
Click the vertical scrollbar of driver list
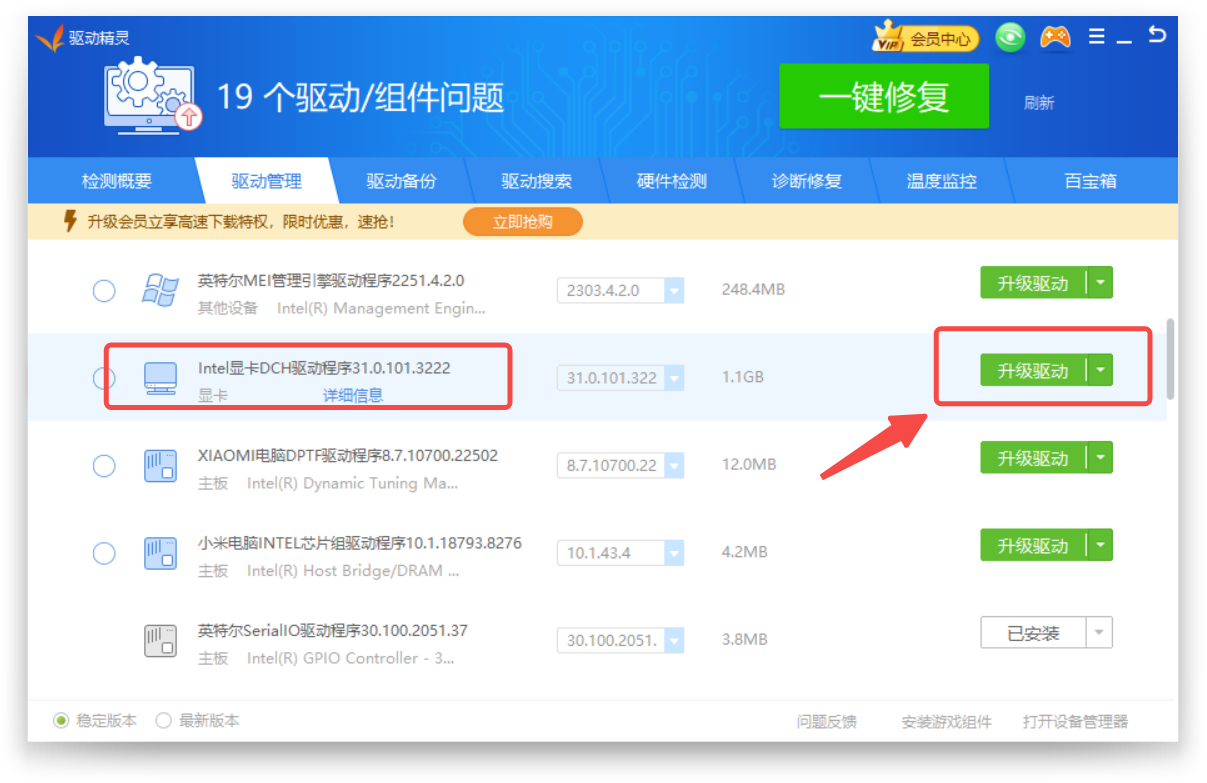1170,360
